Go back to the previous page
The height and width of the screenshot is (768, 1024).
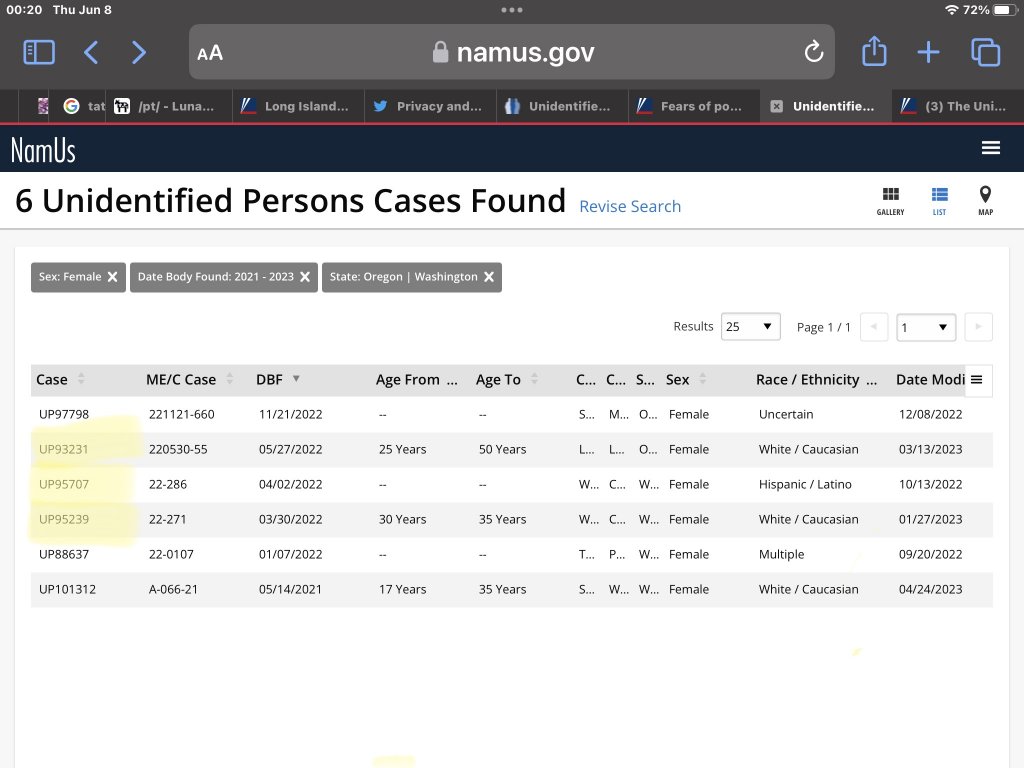tap(91, 52)
